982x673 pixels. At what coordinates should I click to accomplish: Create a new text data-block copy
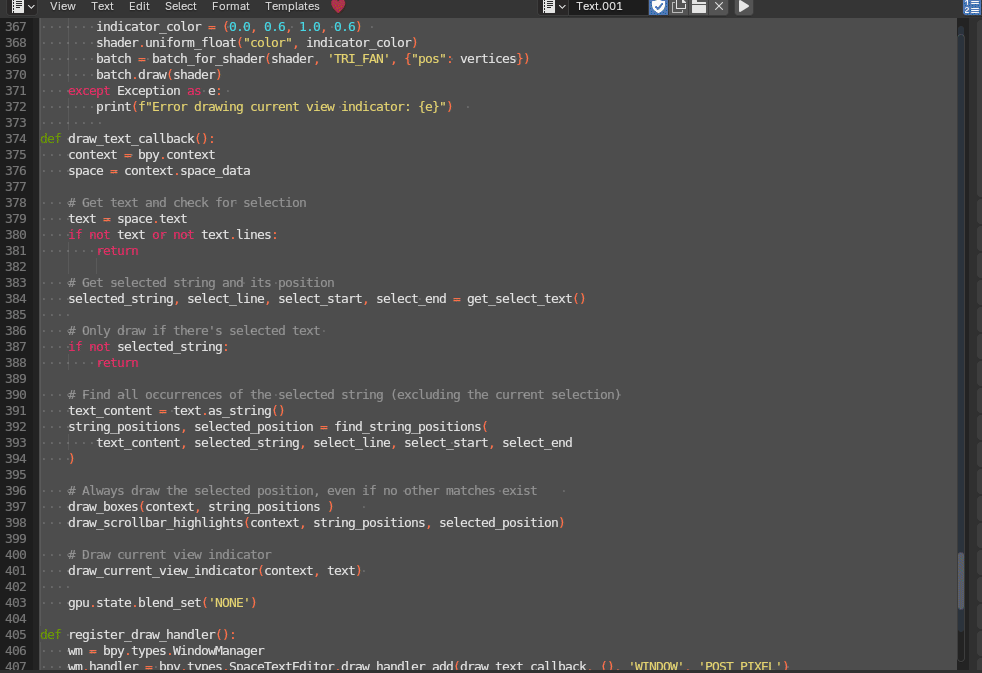tap(679, 6)
